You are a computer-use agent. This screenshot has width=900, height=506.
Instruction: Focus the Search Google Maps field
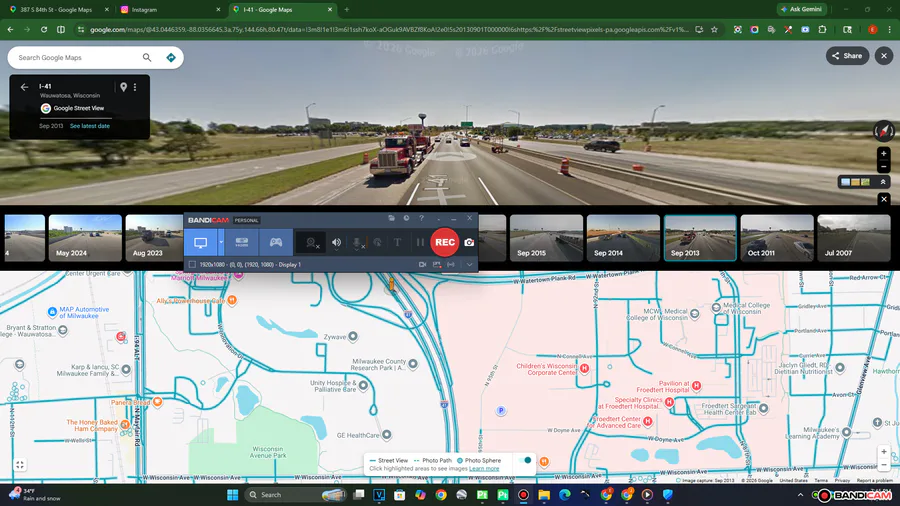coord(77,57)
